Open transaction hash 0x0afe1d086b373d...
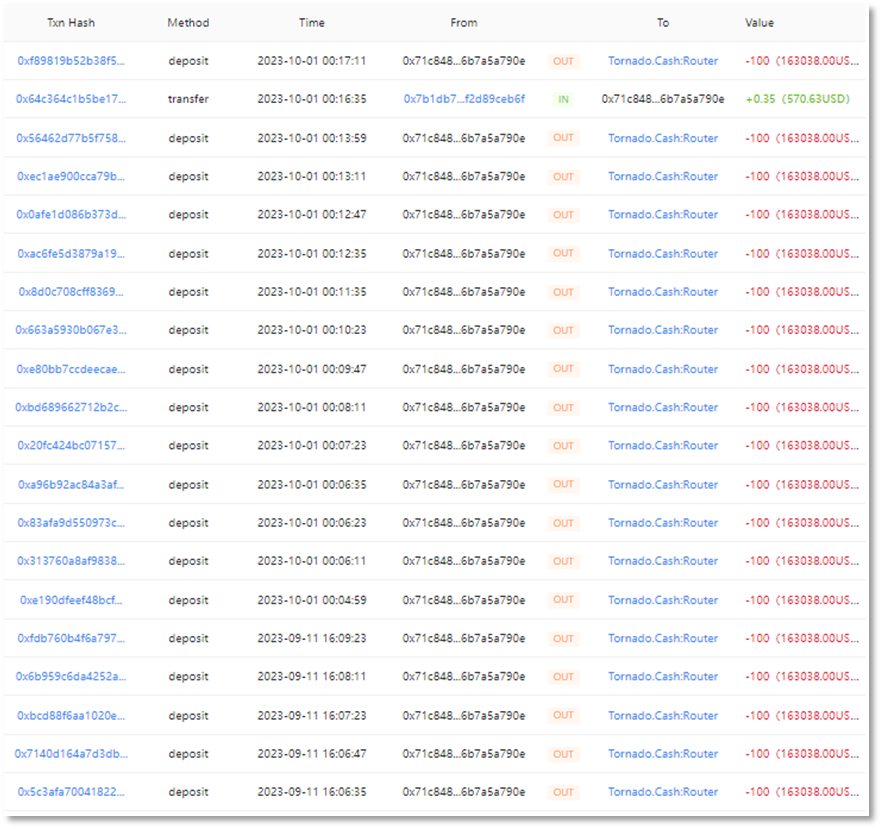The width and height of the screenshot is (882, 829). pyautogui.click(x=71, y=214)
